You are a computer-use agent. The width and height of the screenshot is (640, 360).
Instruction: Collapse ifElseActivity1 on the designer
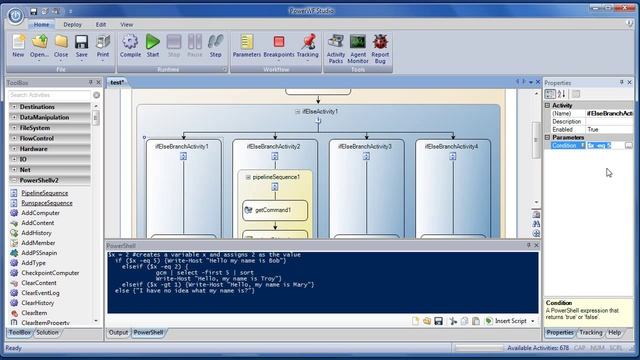298,111
